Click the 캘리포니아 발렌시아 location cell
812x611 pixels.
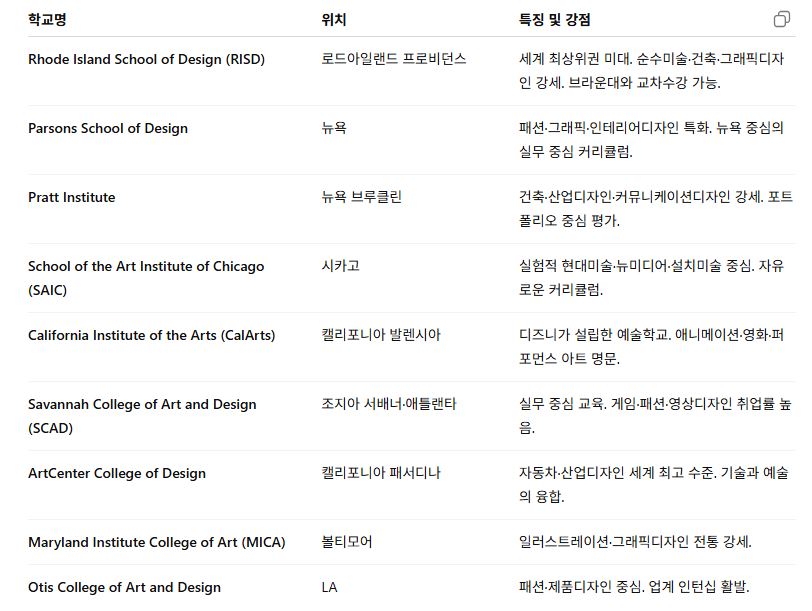380,335
